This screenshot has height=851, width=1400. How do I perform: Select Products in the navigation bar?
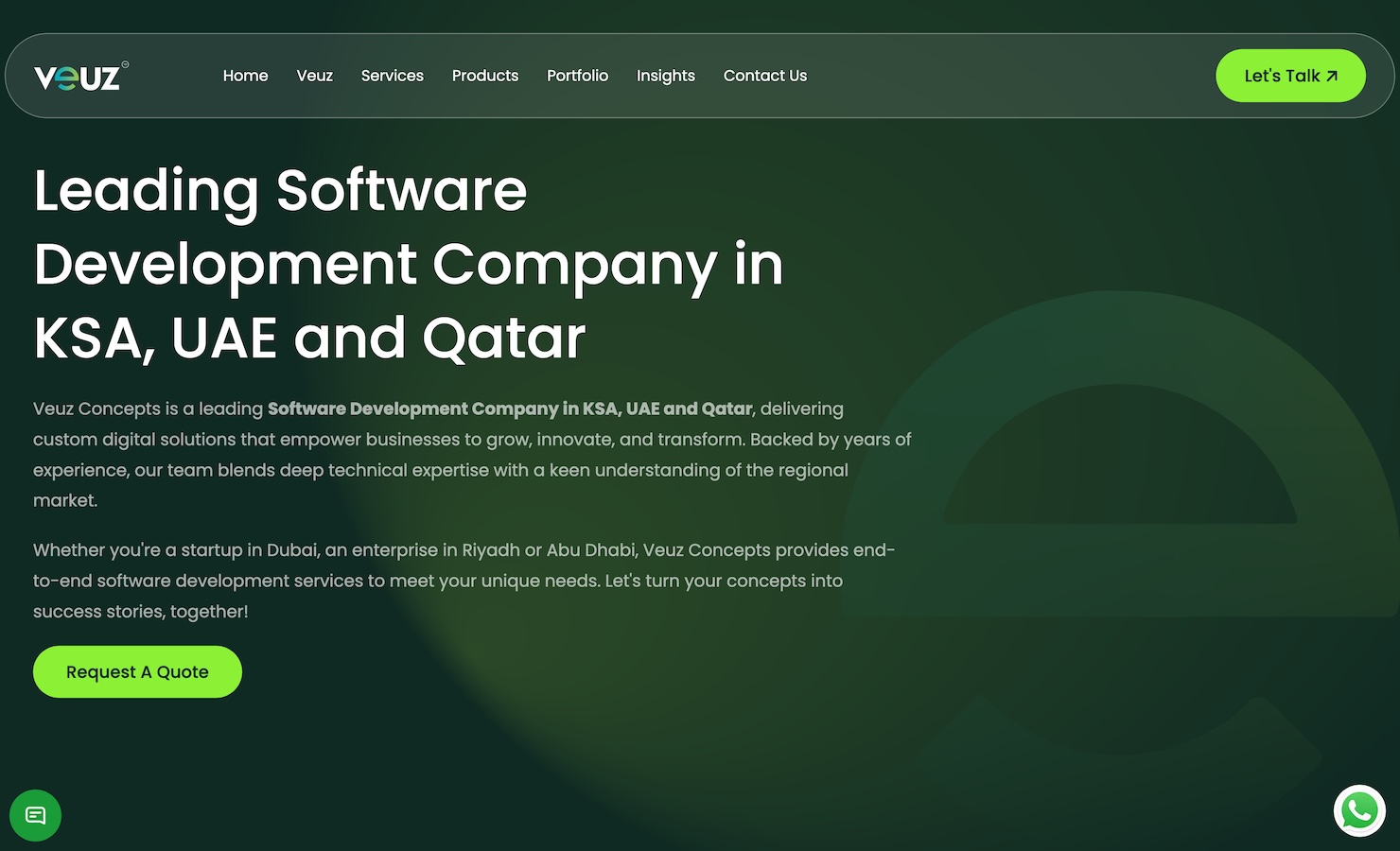[484, 76]
